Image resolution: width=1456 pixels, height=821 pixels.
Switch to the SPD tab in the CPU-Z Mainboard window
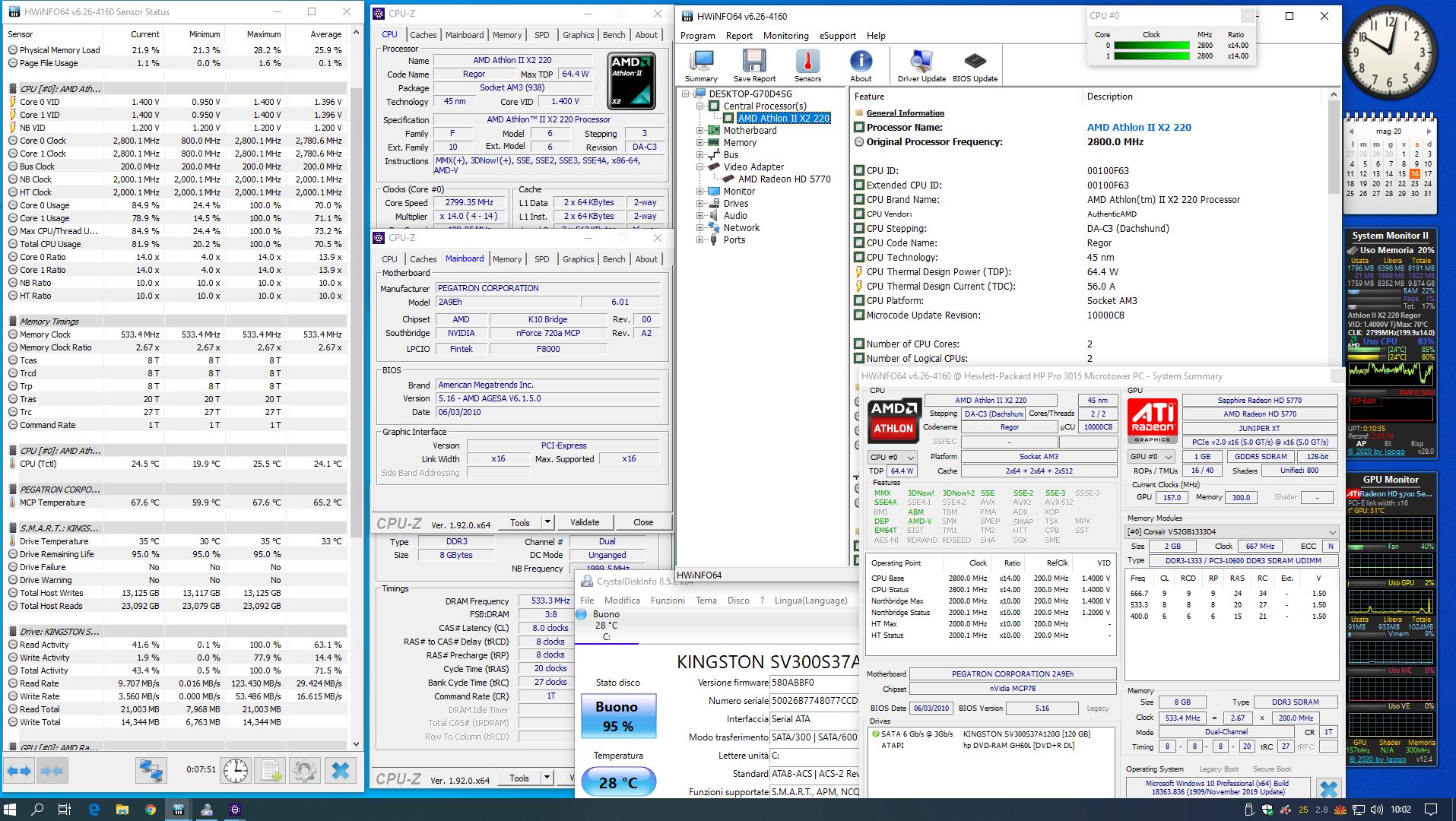pos(541,259)
